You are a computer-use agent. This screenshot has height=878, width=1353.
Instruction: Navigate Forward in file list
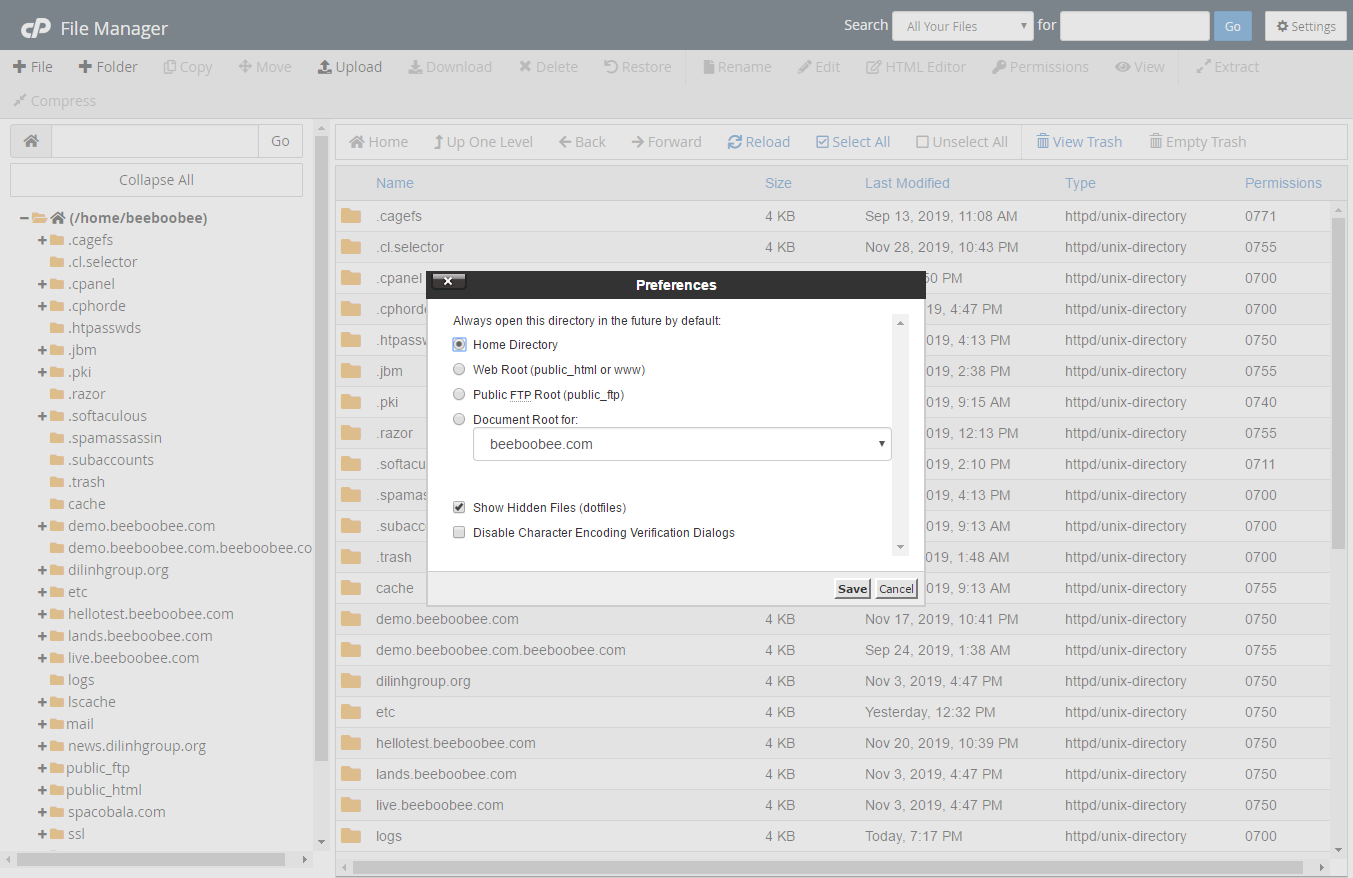click(666, 142)
